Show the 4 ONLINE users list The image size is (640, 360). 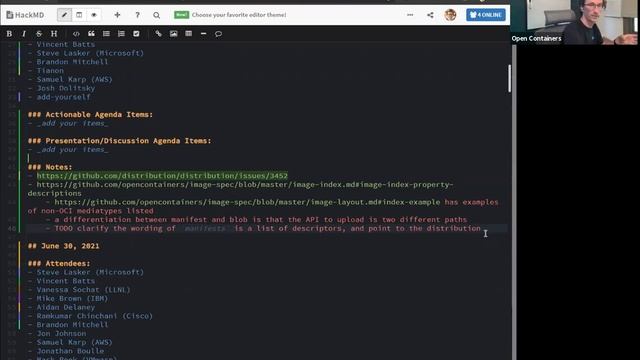tap(486, 15)
